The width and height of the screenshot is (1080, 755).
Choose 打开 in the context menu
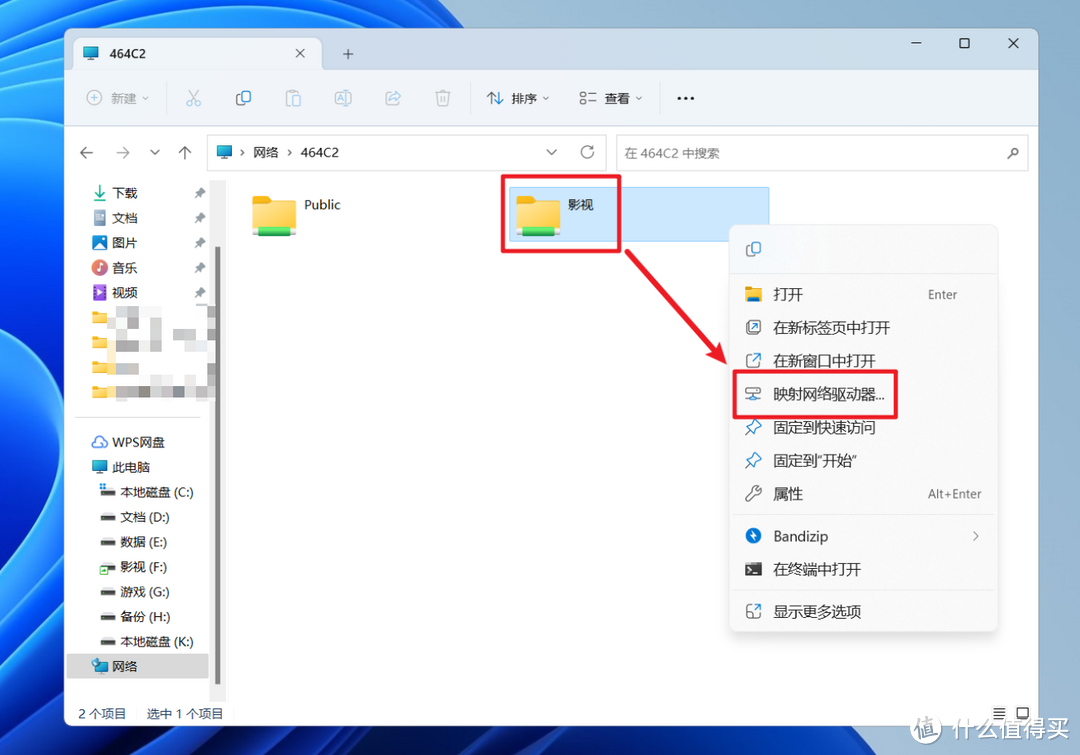863,295
